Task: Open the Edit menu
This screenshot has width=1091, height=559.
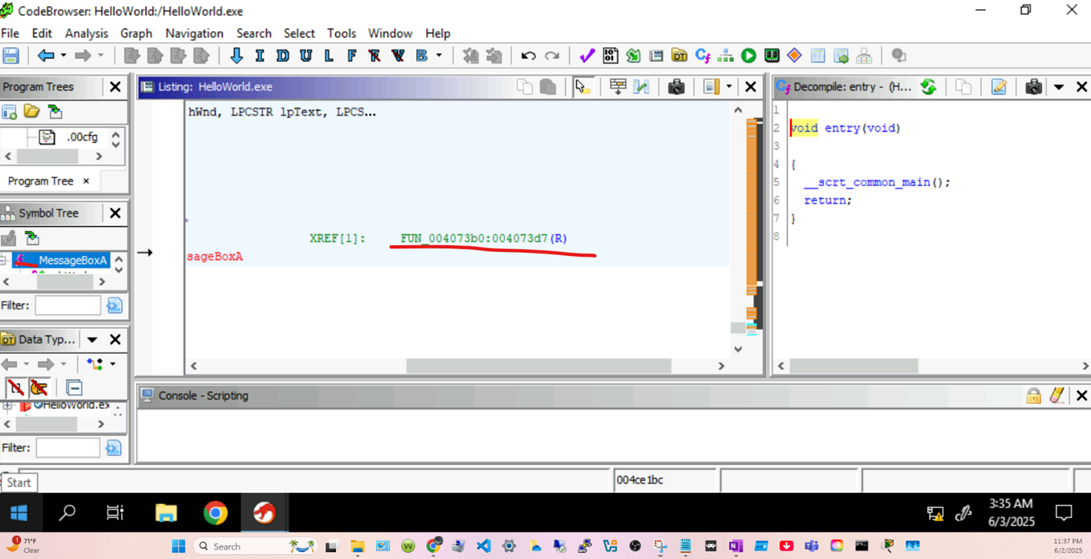Action: (x=42, y=33)
